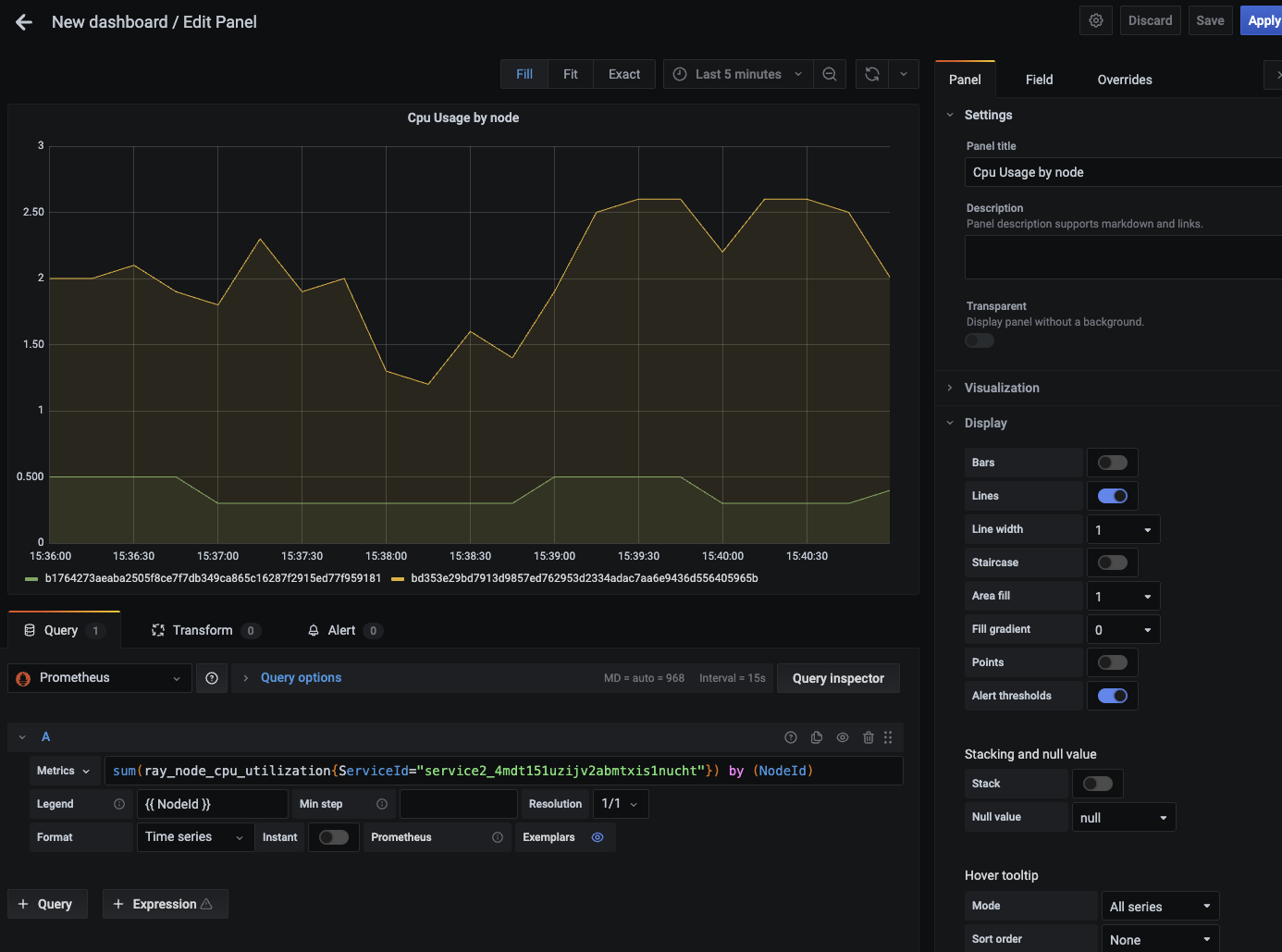Enable the Staircase toggle
1282x952 pixels.
tap(1113, 563)
